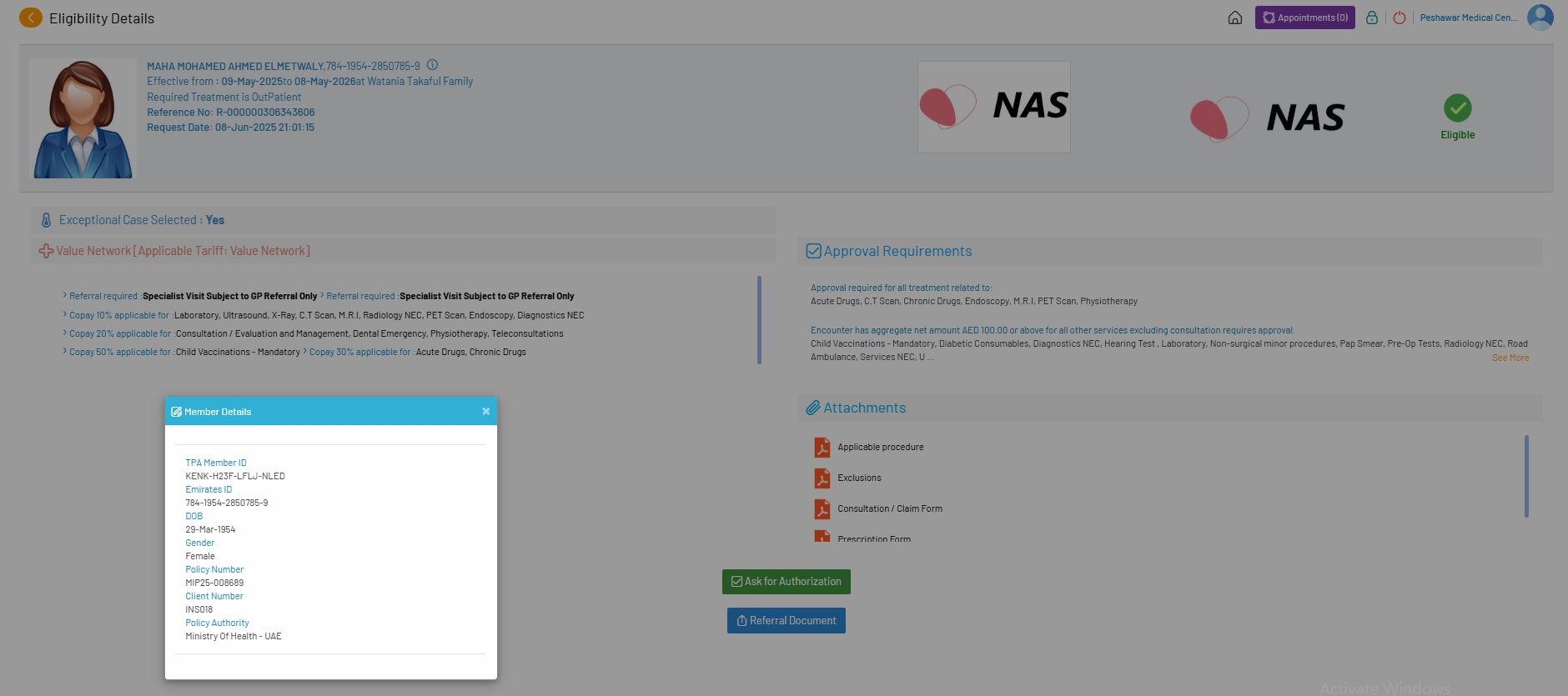Viewport: 1568px width, 696px height.
Task: Click Required Treatment is OutPatient text
Action: coord(224,97)
